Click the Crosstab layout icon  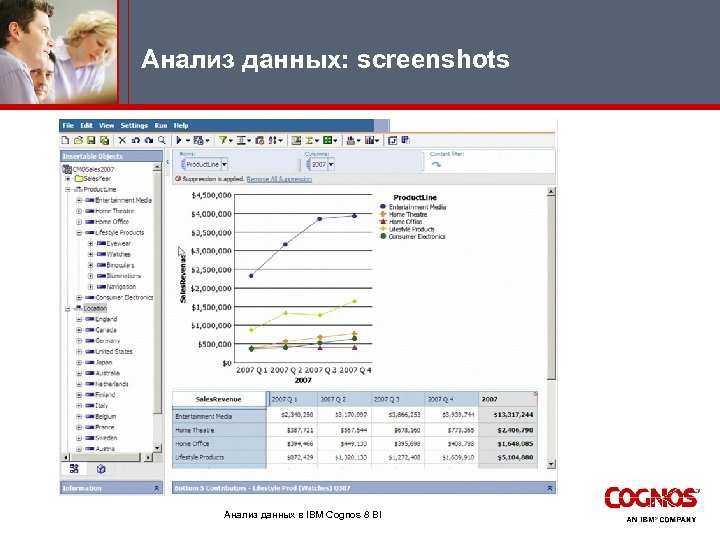(x=370, y=140)
